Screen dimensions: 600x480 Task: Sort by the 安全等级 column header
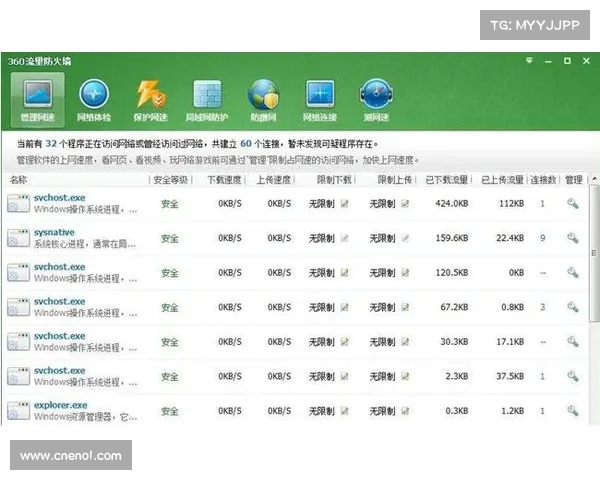point(171,180)
